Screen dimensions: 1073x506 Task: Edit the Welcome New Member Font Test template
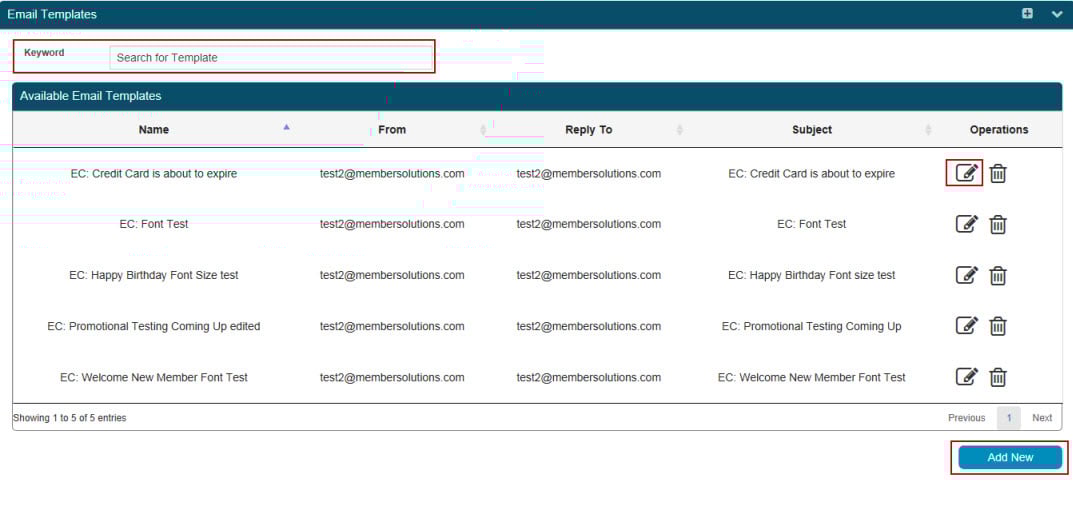pos(965,377)
